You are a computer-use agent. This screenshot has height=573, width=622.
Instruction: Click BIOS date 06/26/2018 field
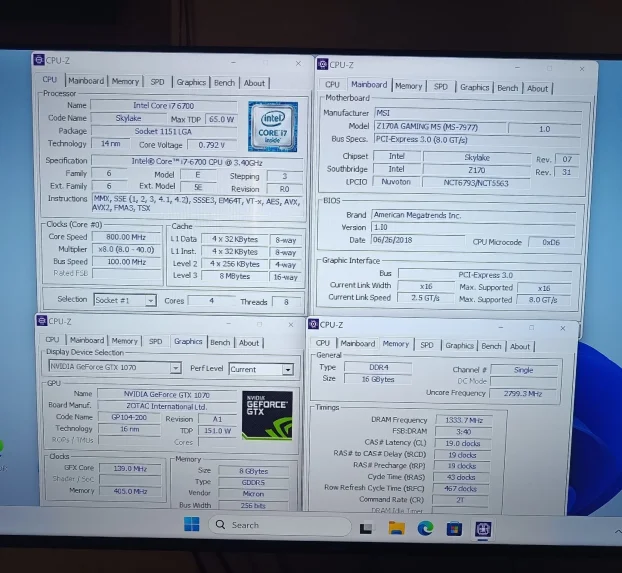418,240
